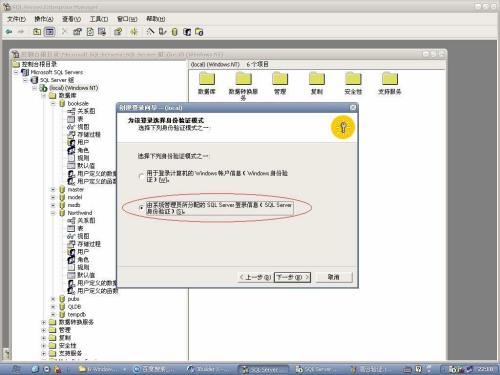Expand the pubs database node
Viewport: 500px width, 375px height.
point(53,299)
